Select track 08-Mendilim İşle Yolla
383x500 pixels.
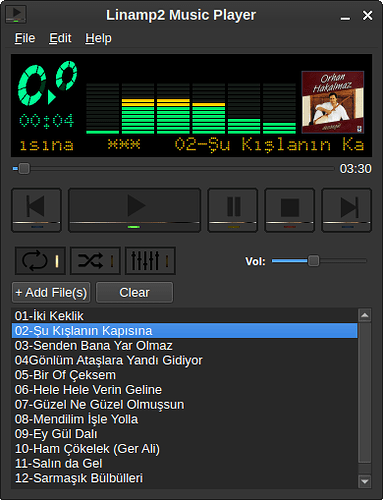click(185, 419)
